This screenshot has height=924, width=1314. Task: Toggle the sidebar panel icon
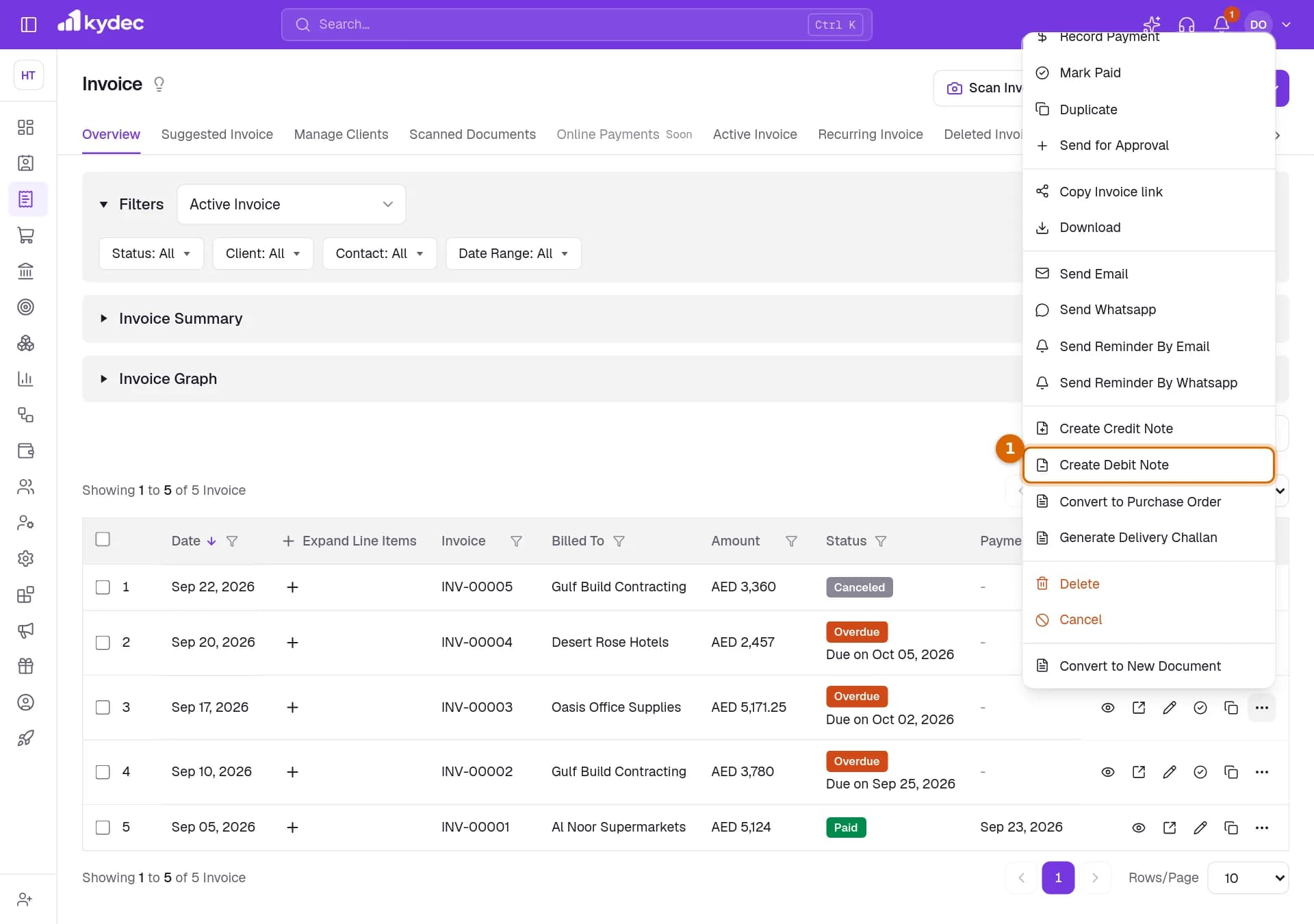click(x=29, y=25)
